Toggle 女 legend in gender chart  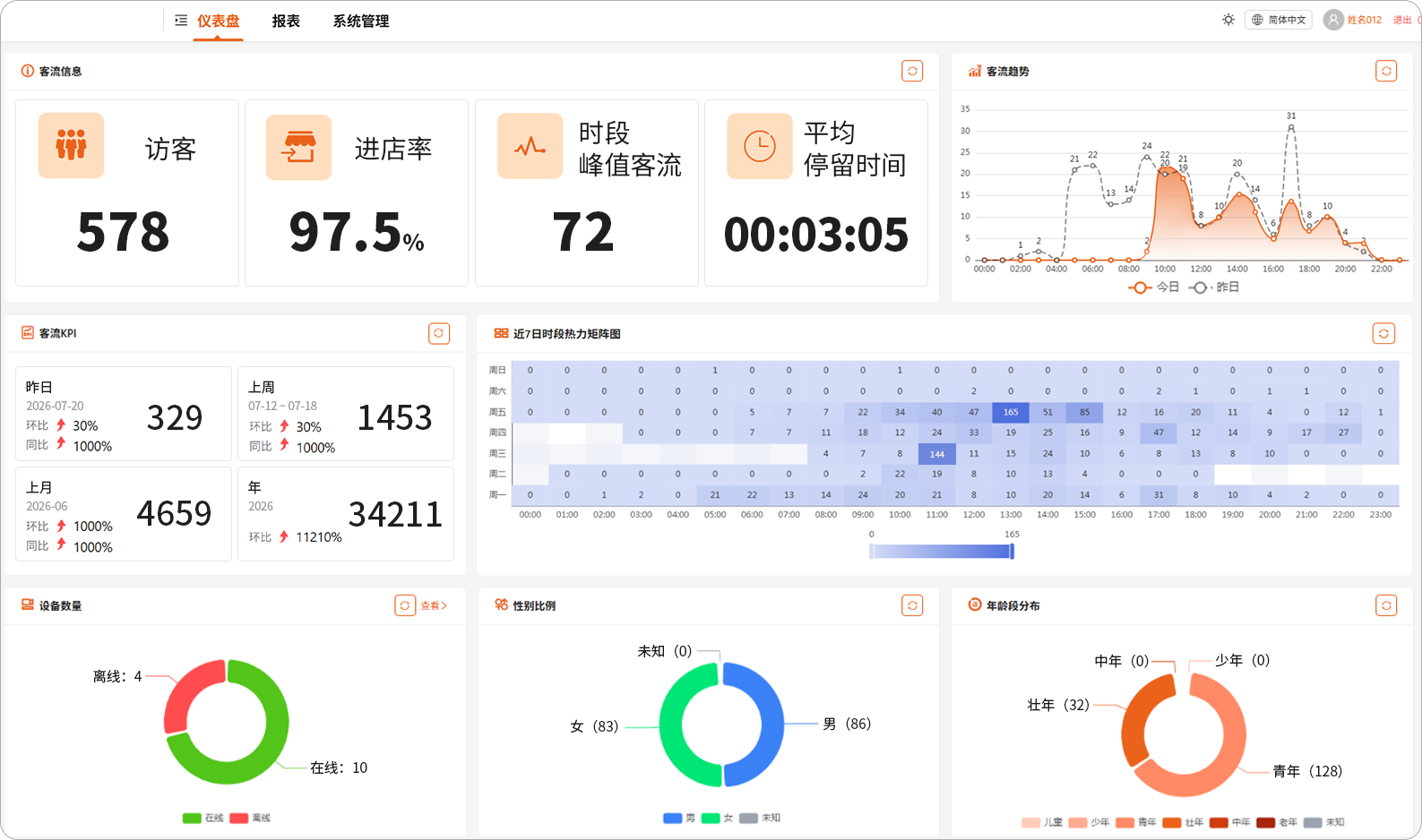click(x=718, y=818)
